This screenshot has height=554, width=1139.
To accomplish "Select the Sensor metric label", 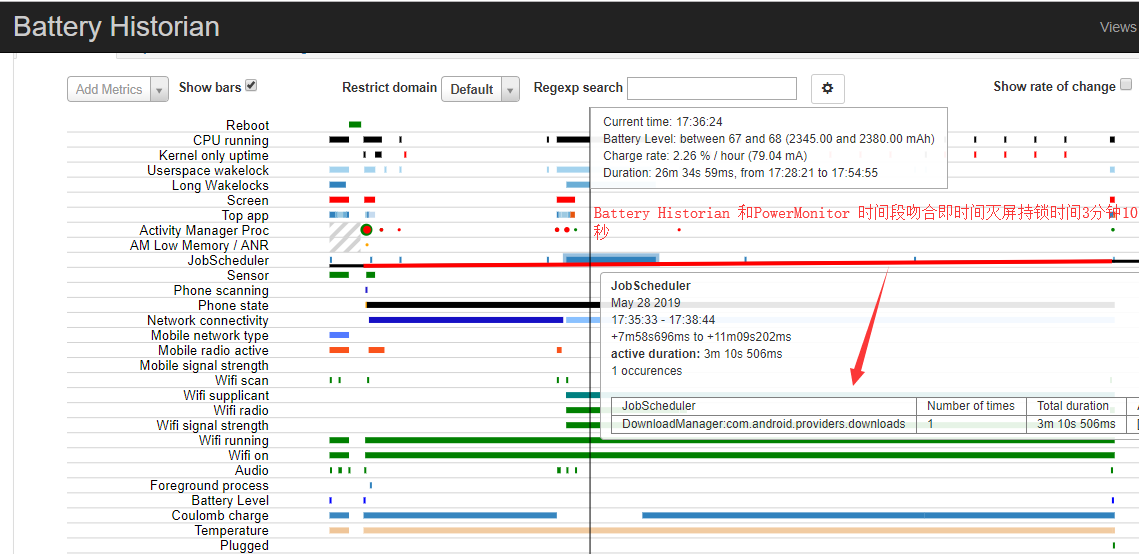I will pos(248,275).
